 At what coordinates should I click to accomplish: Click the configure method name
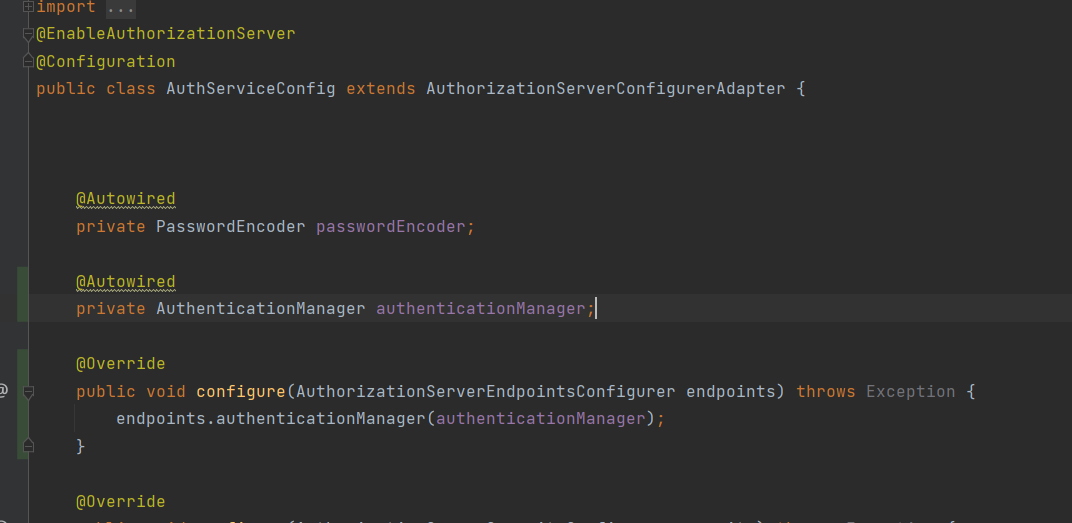240,392
